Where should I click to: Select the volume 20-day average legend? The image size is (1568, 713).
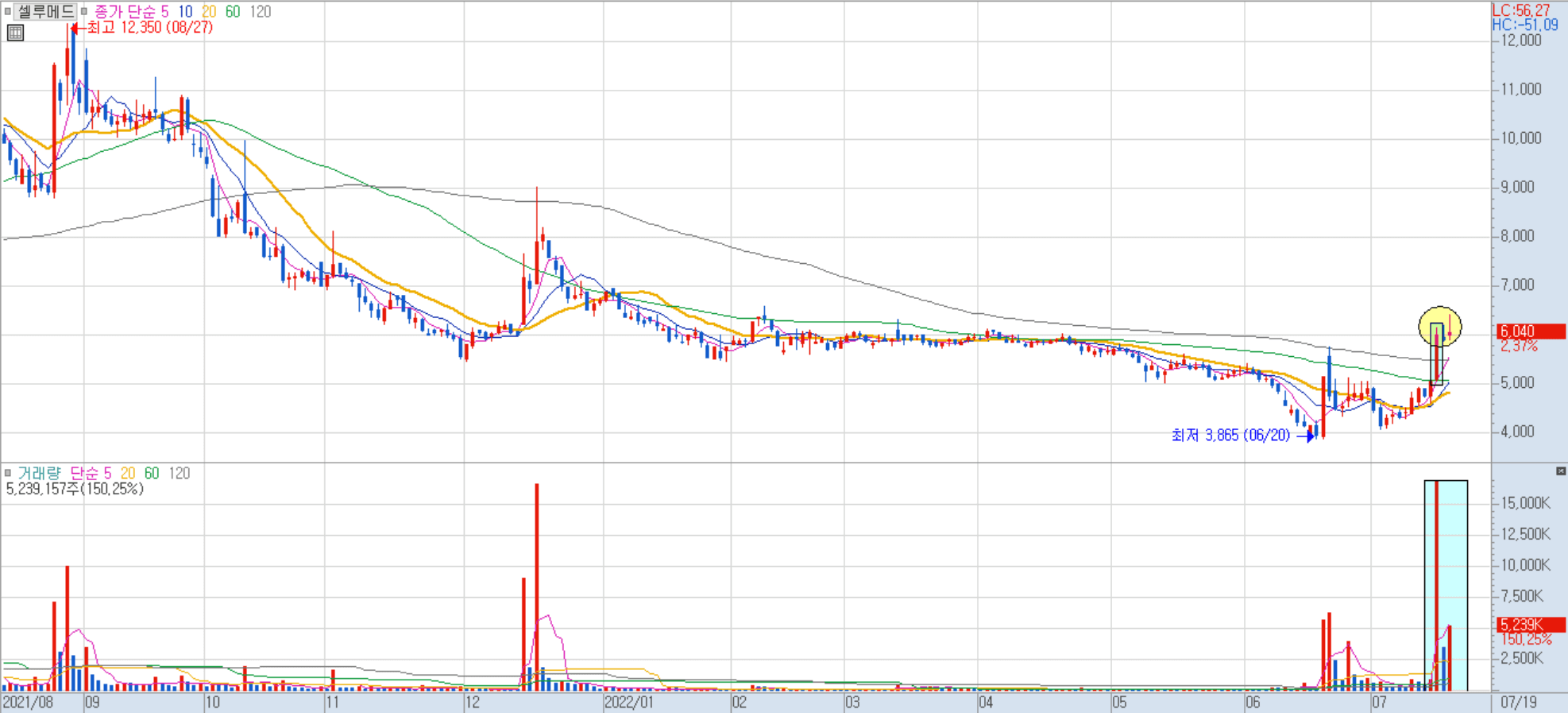(x=128, y=473)
